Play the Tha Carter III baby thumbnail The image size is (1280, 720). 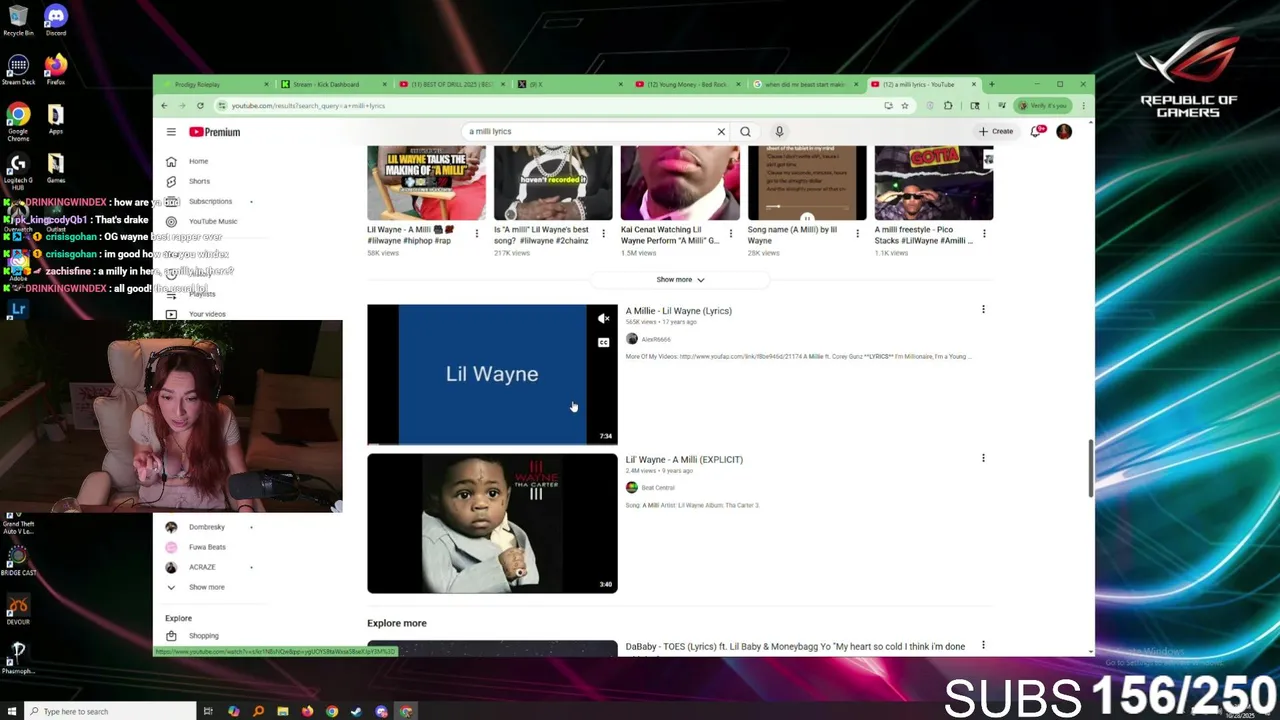[492, 523]
